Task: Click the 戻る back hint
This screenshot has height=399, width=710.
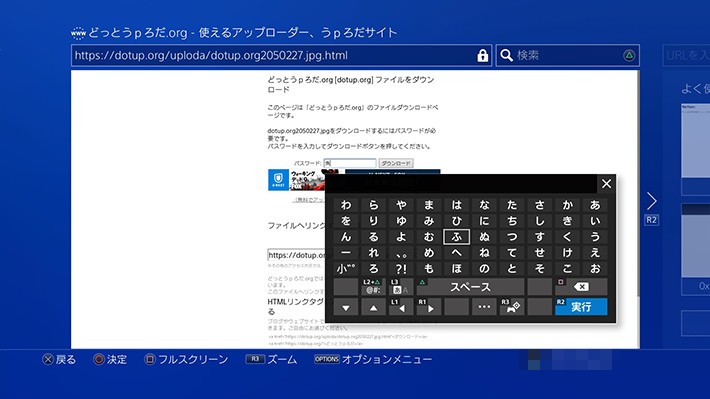Action: 59,360
